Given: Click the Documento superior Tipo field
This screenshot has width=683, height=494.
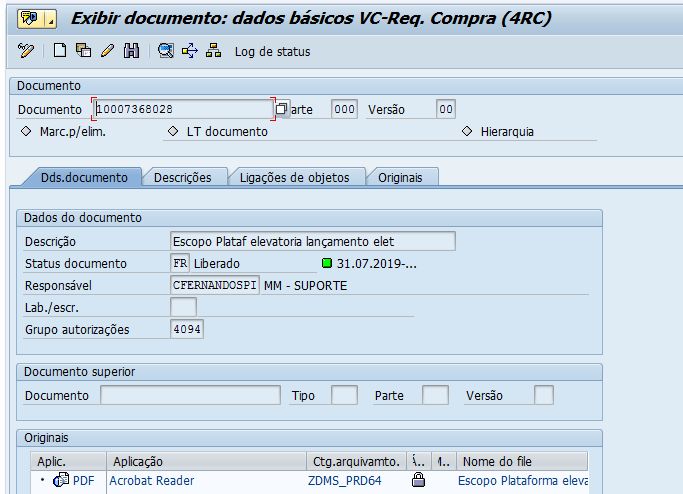Looking at the screenshot, I should click(x=345, y=395).
